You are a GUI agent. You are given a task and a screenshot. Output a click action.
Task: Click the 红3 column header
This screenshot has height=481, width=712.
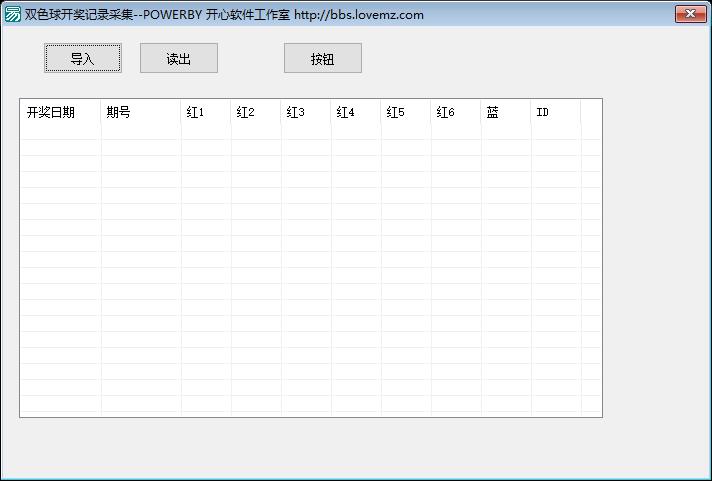[306, 112]
